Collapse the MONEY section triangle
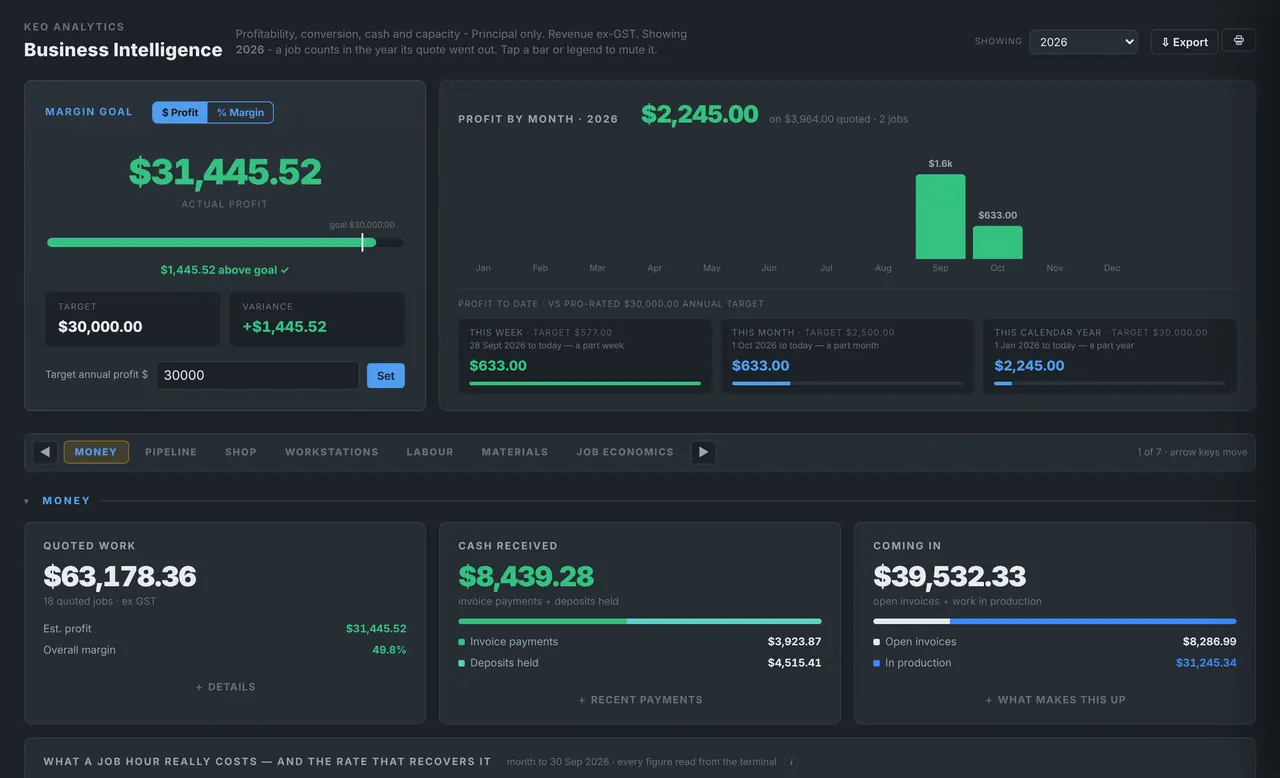This screenshot has width=1280, height=778. [27, 501]
